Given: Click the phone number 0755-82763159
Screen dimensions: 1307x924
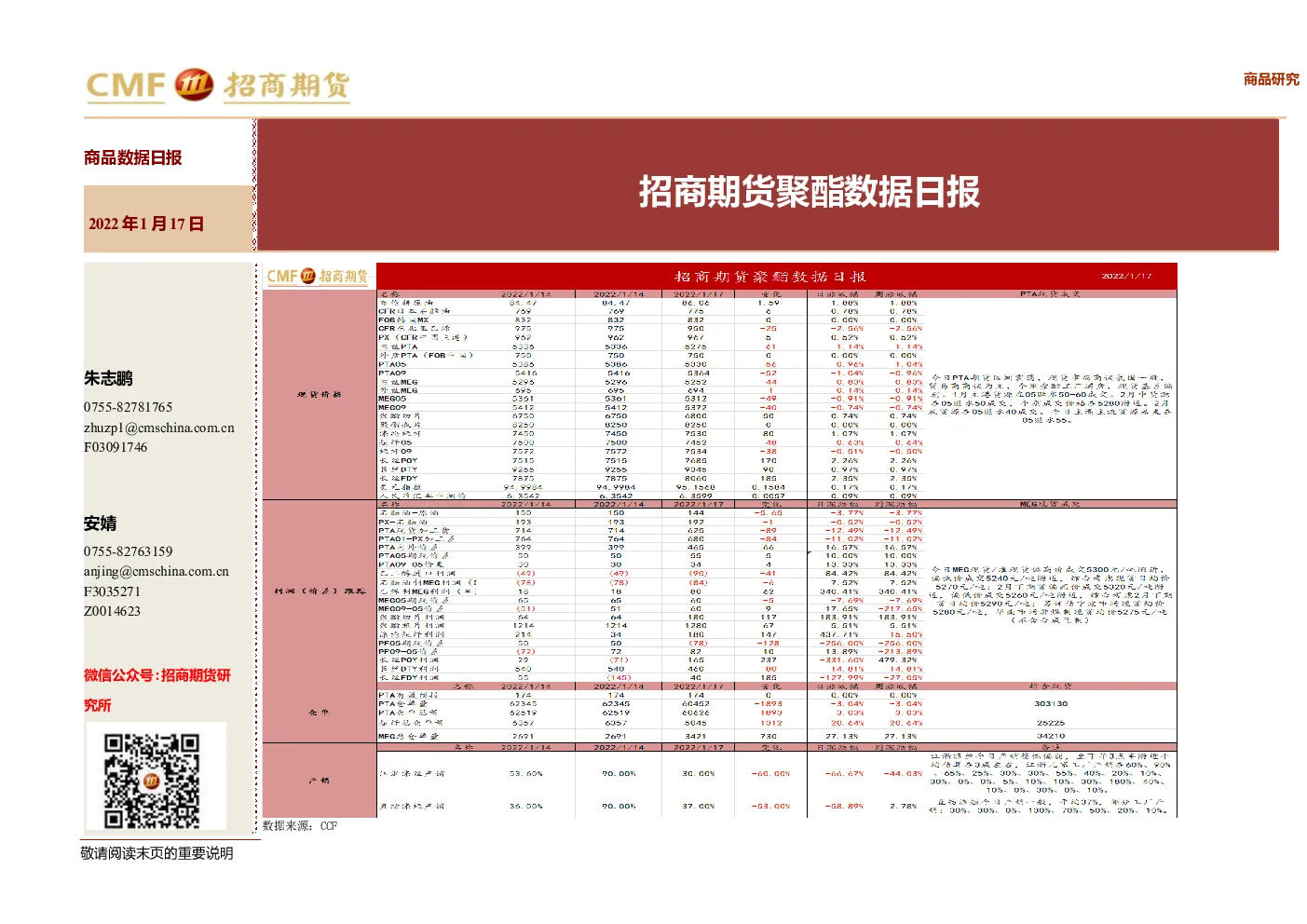Looking at the screenshot, I should pos(129,551).
